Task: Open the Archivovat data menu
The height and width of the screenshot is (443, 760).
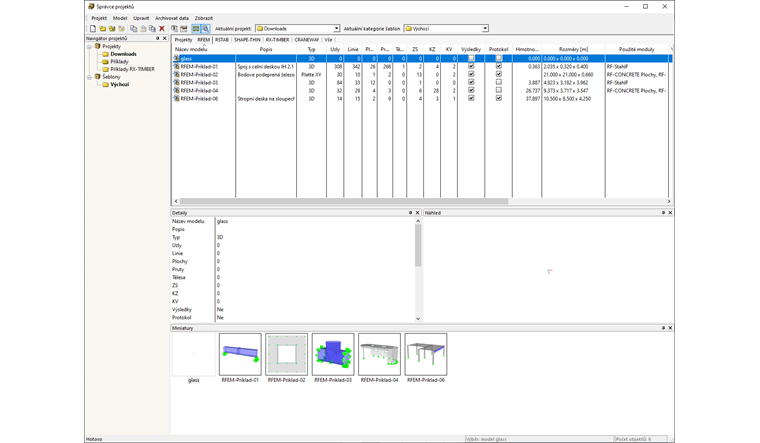Action: 172,18
